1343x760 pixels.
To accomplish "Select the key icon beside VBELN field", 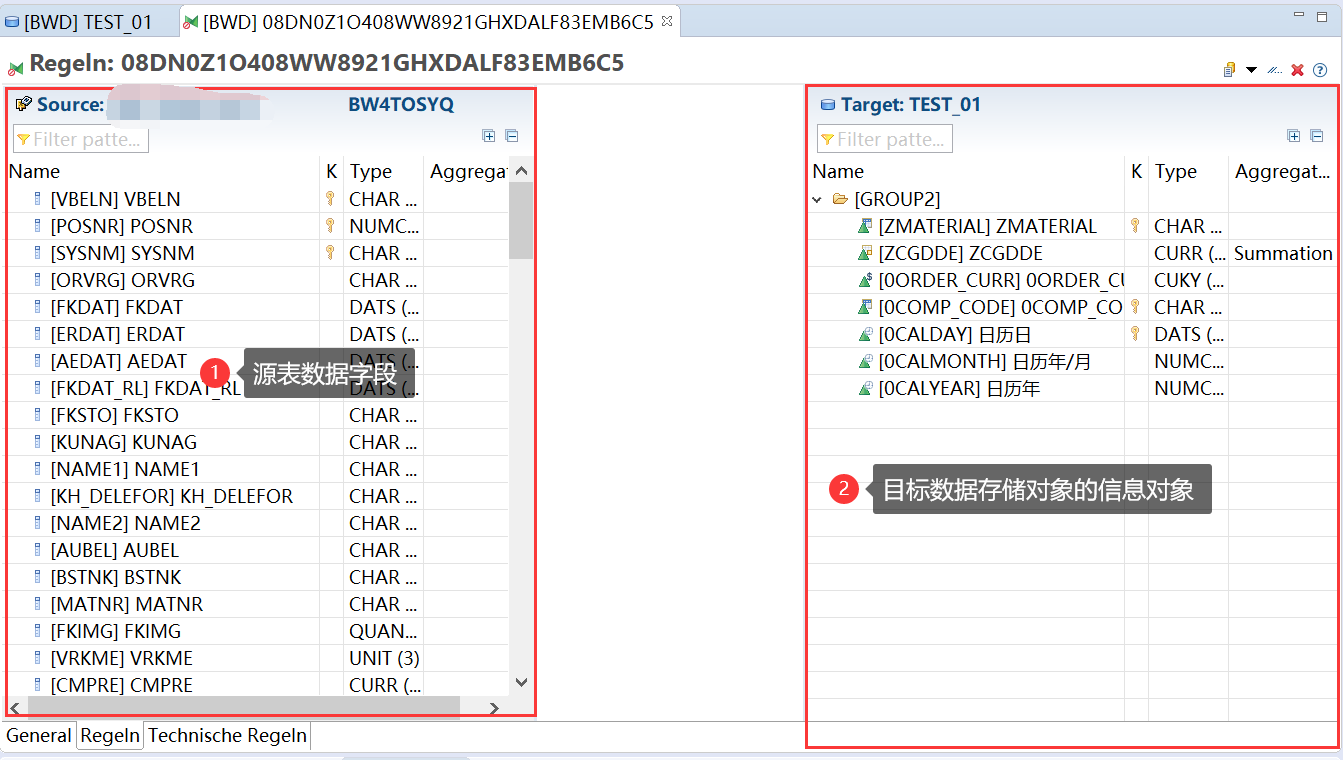I will pyautogui.click(x=330, y=198).
